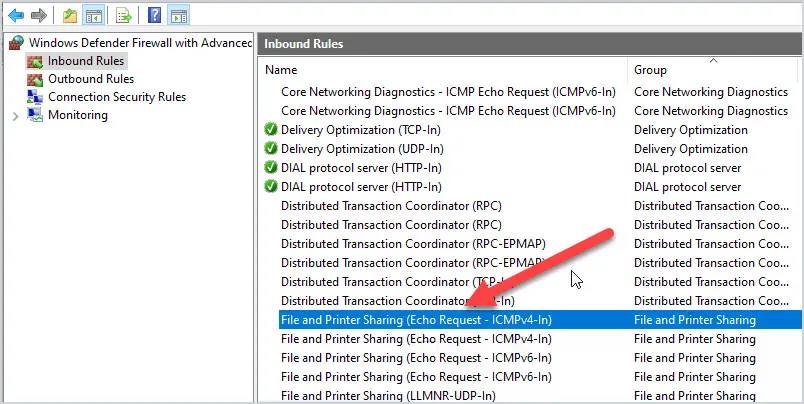This screenshot has height=404, width=804.
Task: Select the highlighted File and Printer Sharing ICMPv4-In rule
Action: pyautogui.click(x=540, y=320)
